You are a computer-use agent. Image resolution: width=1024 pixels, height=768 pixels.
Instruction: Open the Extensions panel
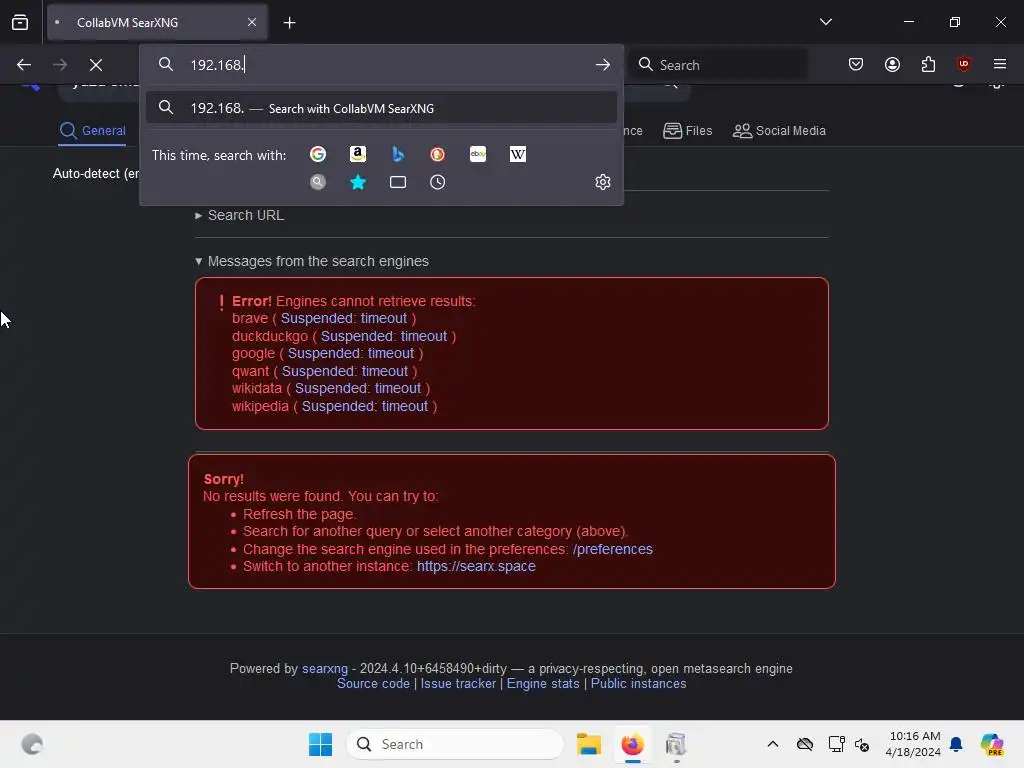click(929, 64)
